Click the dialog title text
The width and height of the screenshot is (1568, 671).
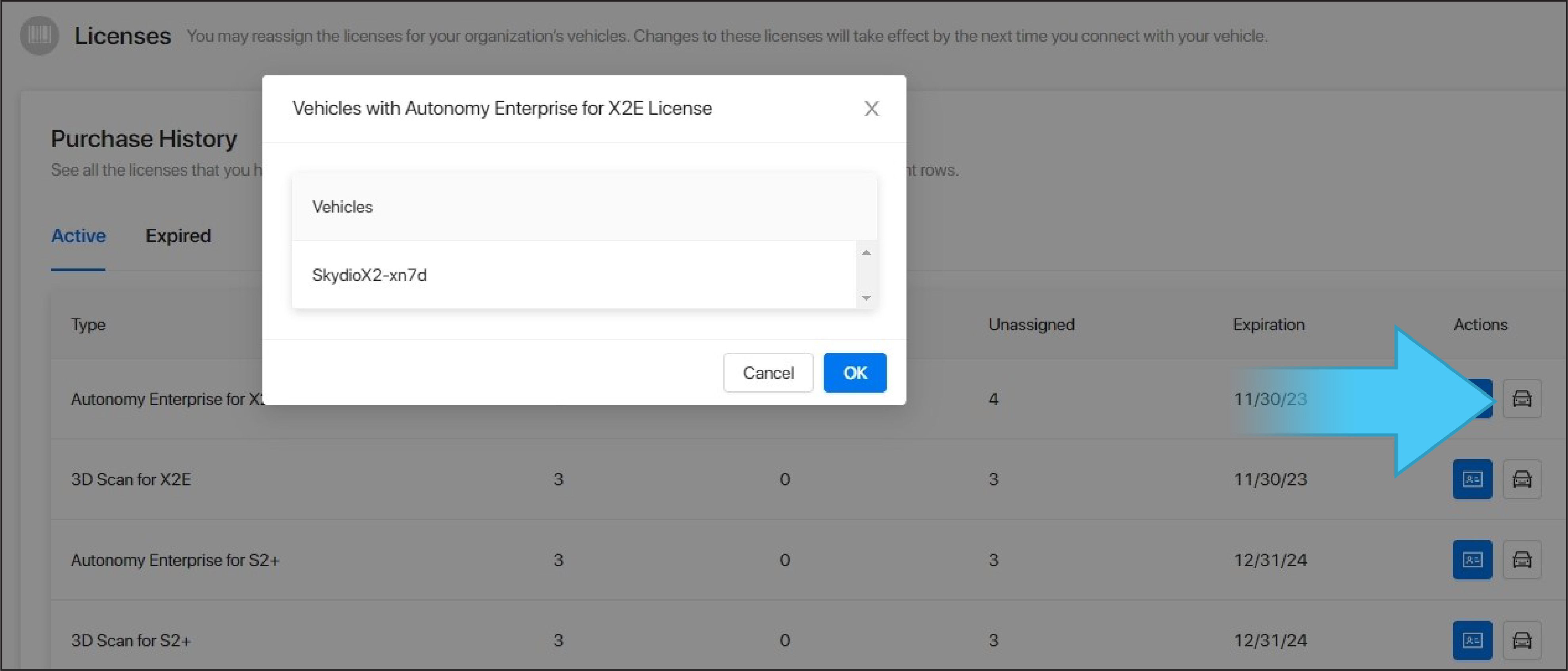[502, 108]
